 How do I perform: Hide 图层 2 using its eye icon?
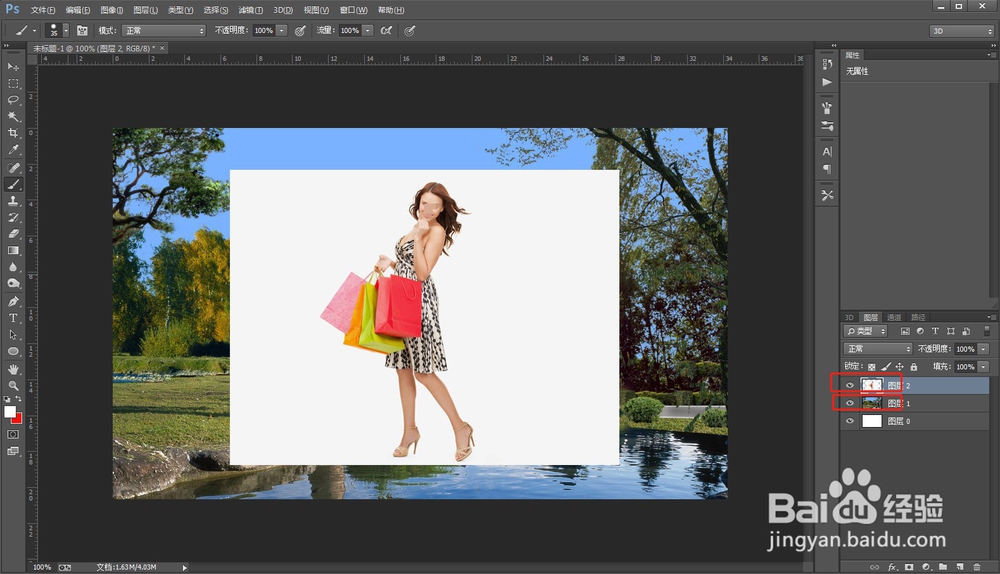pos(850,385)
